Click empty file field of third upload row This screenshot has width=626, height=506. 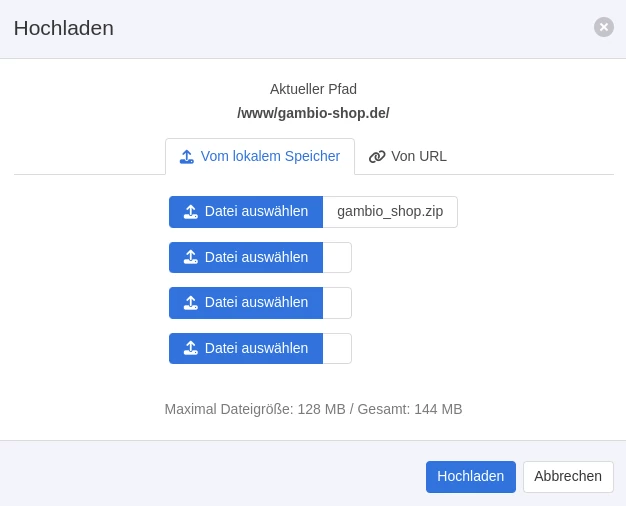(x=337, y=303)
